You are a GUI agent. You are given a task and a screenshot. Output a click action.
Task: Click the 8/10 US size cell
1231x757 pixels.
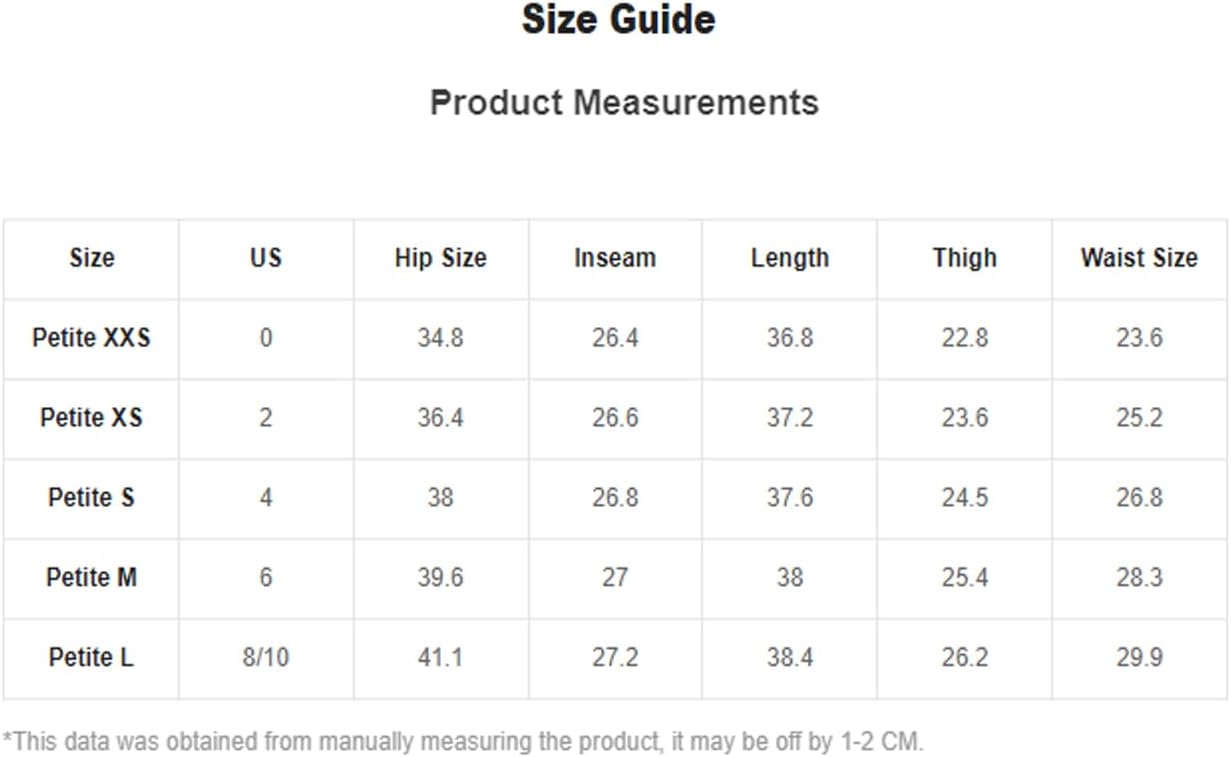265,658
